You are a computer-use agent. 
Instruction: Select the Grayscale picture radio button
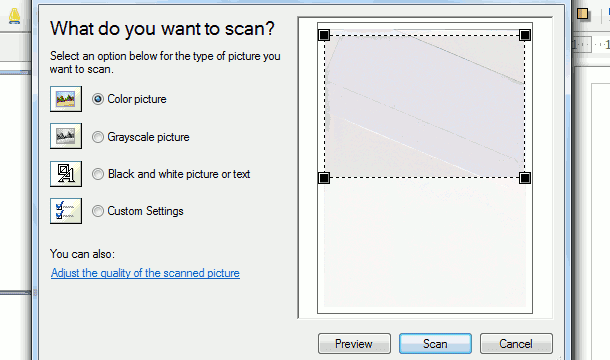(98, 137)
